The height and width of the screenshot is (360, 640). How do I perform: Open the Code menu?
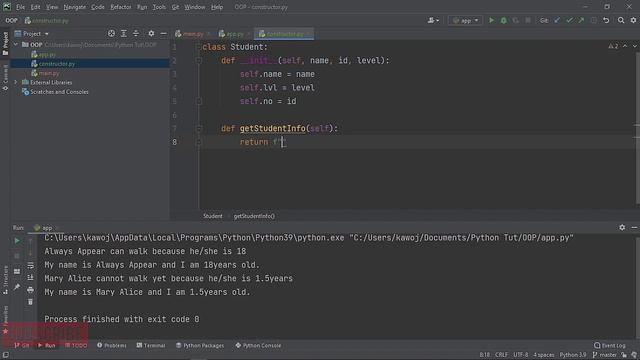pos(98,7)
